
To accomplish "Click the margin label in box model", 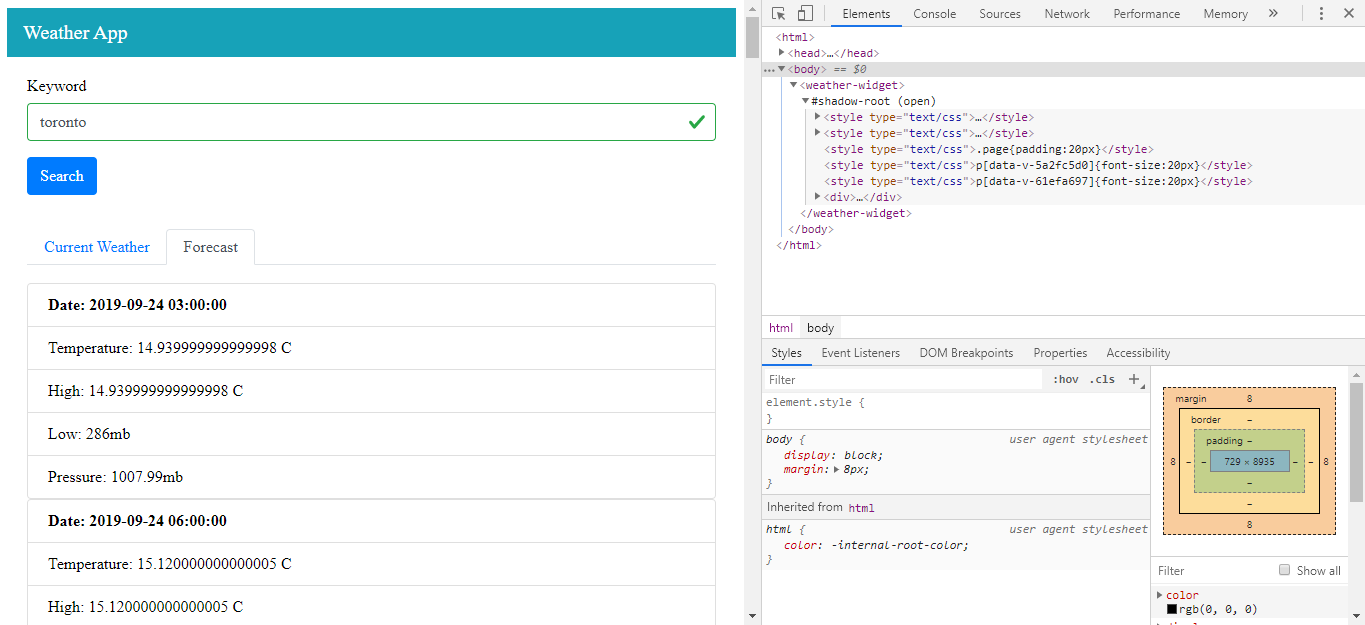I will pyautogui.click(x=1190, y=399).
